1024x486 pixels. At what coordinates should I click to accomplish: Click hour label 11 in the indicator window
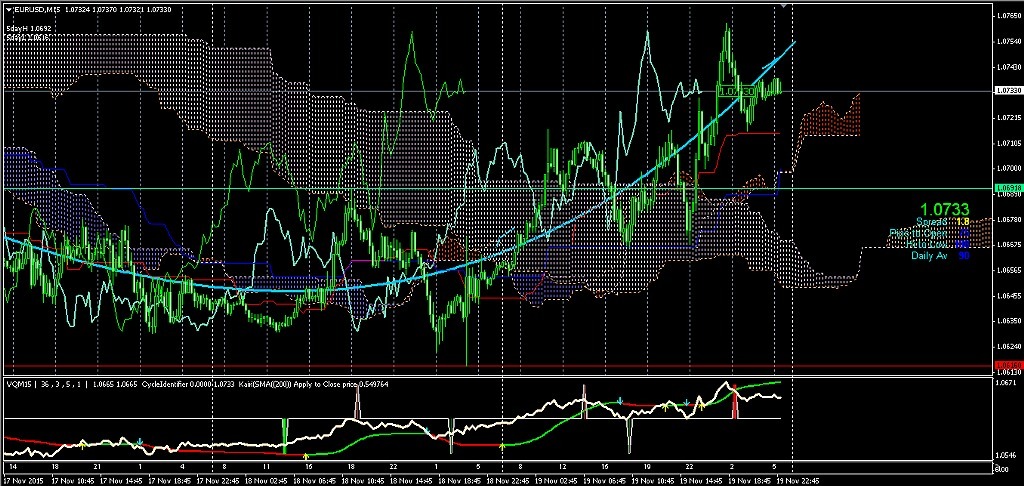[x=266, y=467]
